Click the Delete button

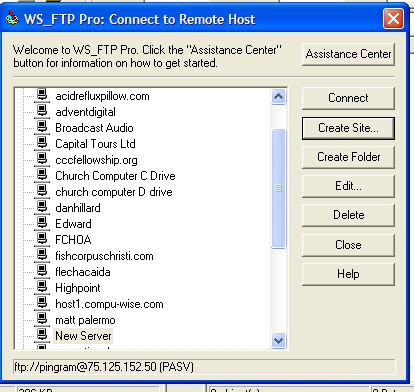pyautogui.click(x=348, y=215)
